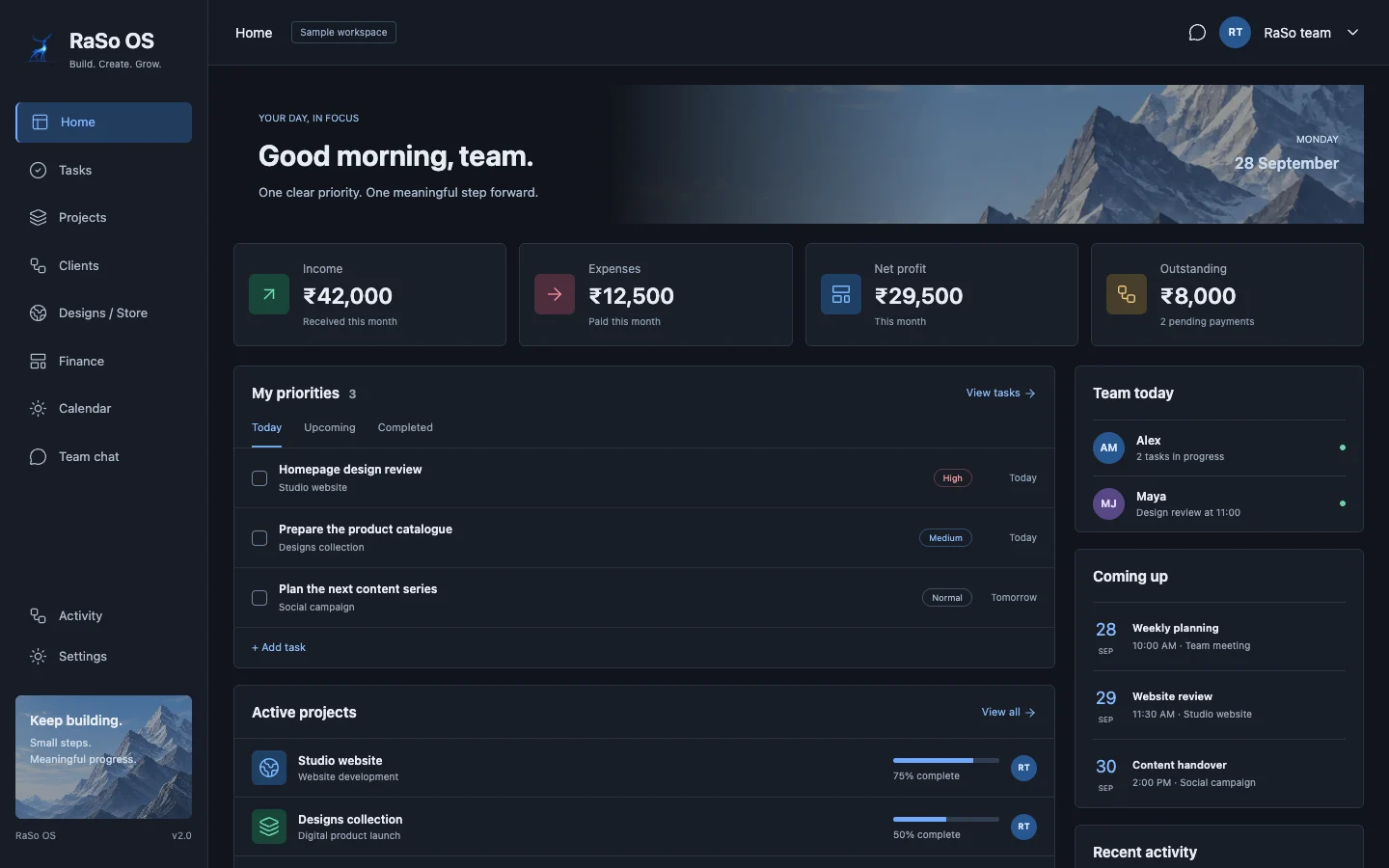Click the Sample workspace badge
This screenshot has height=868, width=1389.
tap(343, 33)
